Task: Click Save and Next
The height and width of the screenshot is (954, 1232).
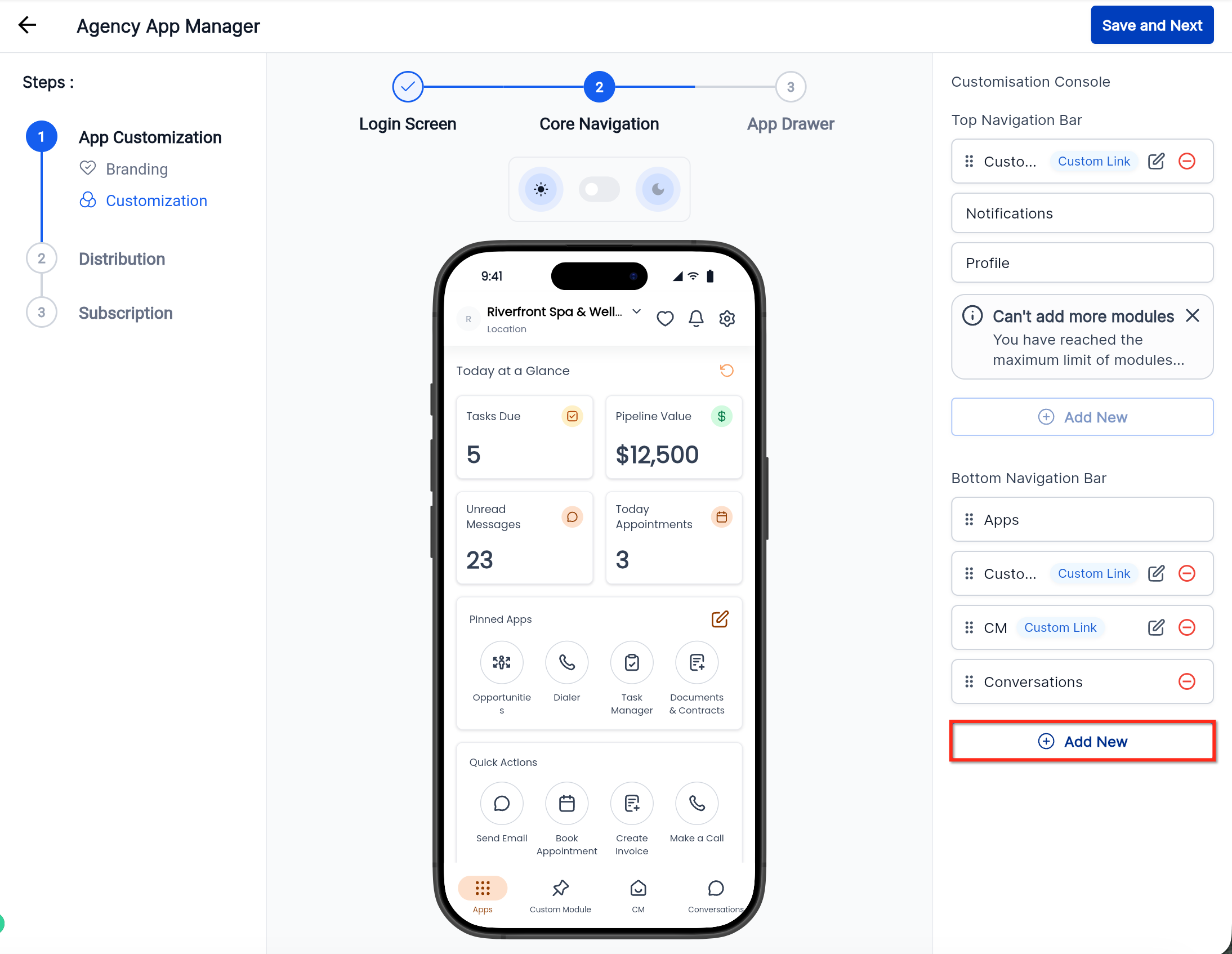Action: click(x=1152, y=25)
